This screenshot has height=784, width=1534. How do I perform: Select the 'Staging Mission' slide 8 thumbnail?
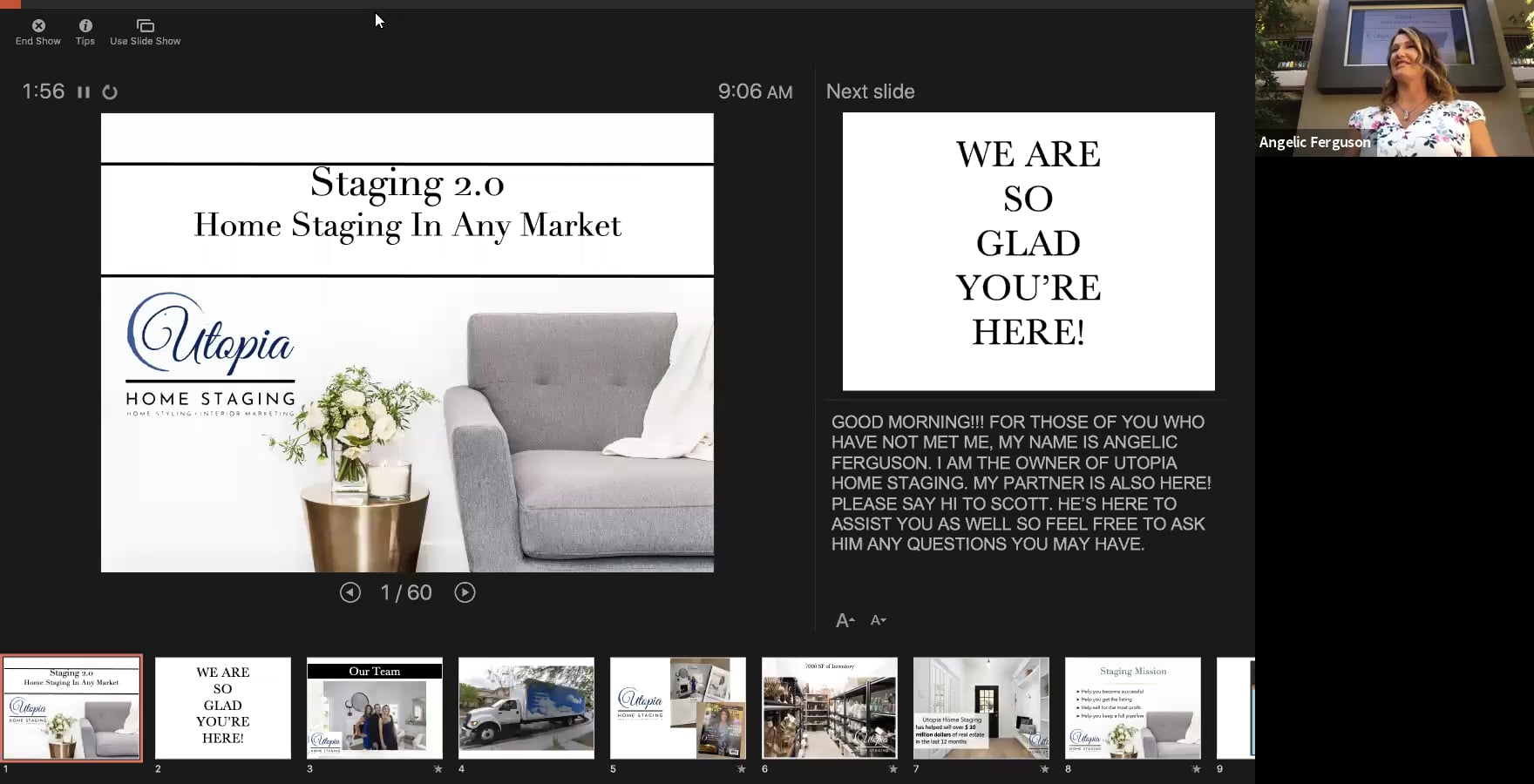pyautogui.click(x=1133, y=708)
